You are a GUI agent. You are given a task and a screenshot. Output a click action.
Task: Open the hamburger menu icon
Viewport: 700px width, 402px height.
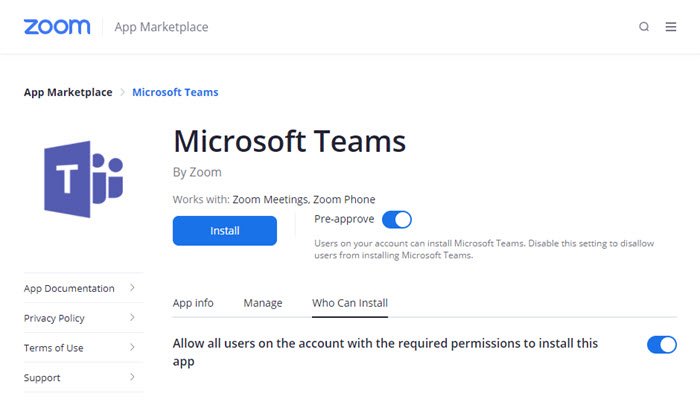[x=671, y=27]
